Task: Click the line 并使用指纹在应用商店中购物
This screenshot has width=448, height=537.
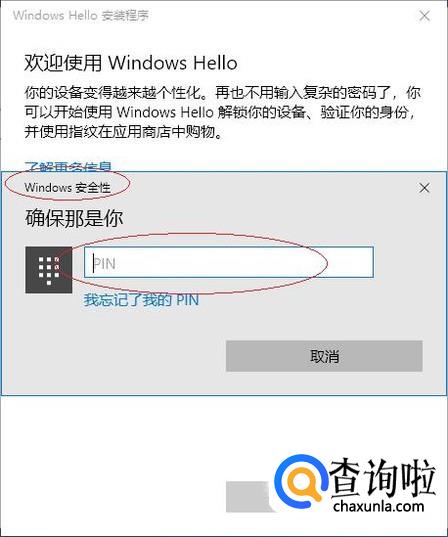Action: click(x=123, y=132)
